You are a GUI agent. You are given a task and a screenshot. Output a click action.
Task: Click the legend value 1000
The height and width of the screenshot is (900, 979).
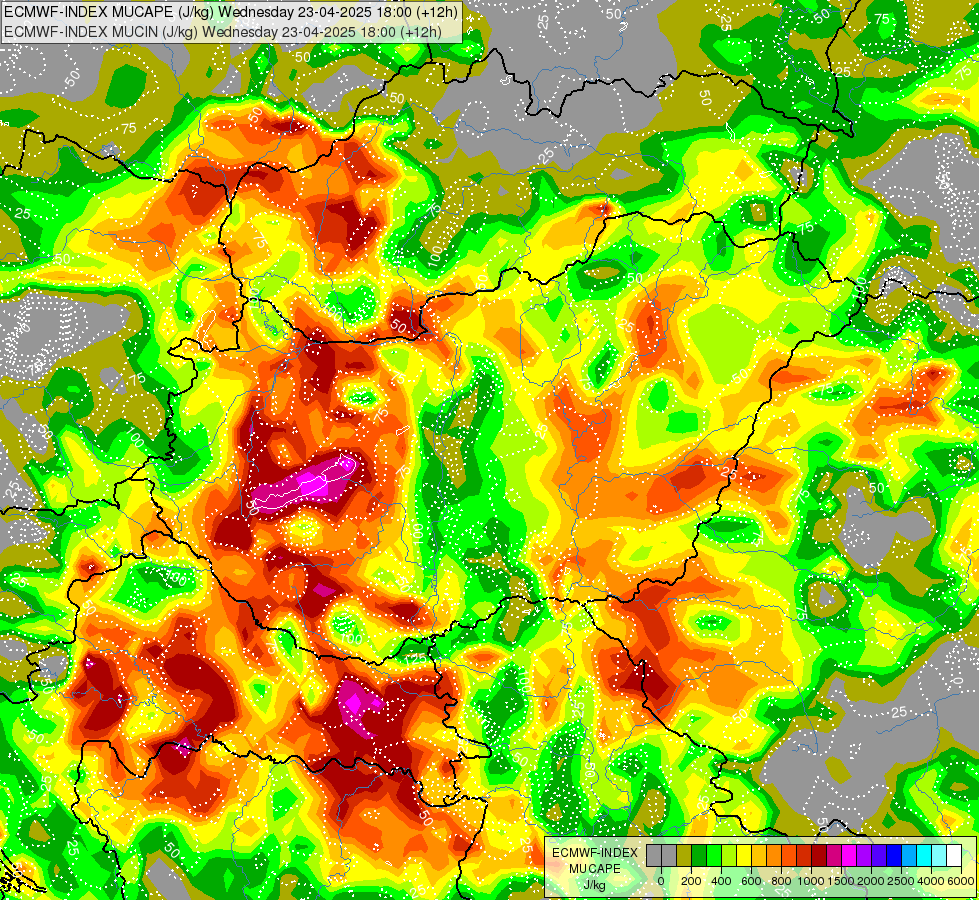(811, 881)
